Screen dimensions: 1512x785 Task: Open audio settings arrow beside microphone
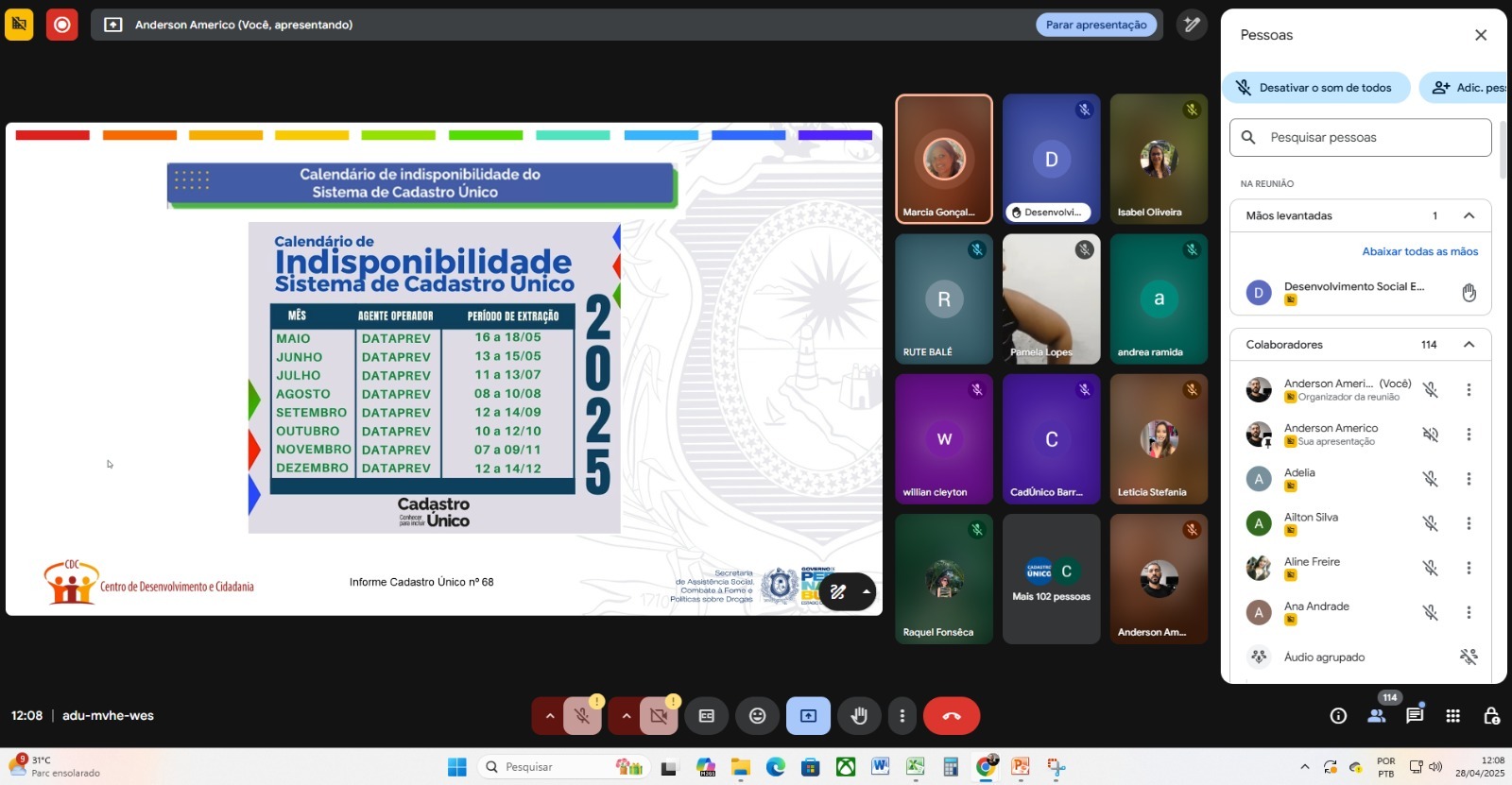(x=549, y=716)
